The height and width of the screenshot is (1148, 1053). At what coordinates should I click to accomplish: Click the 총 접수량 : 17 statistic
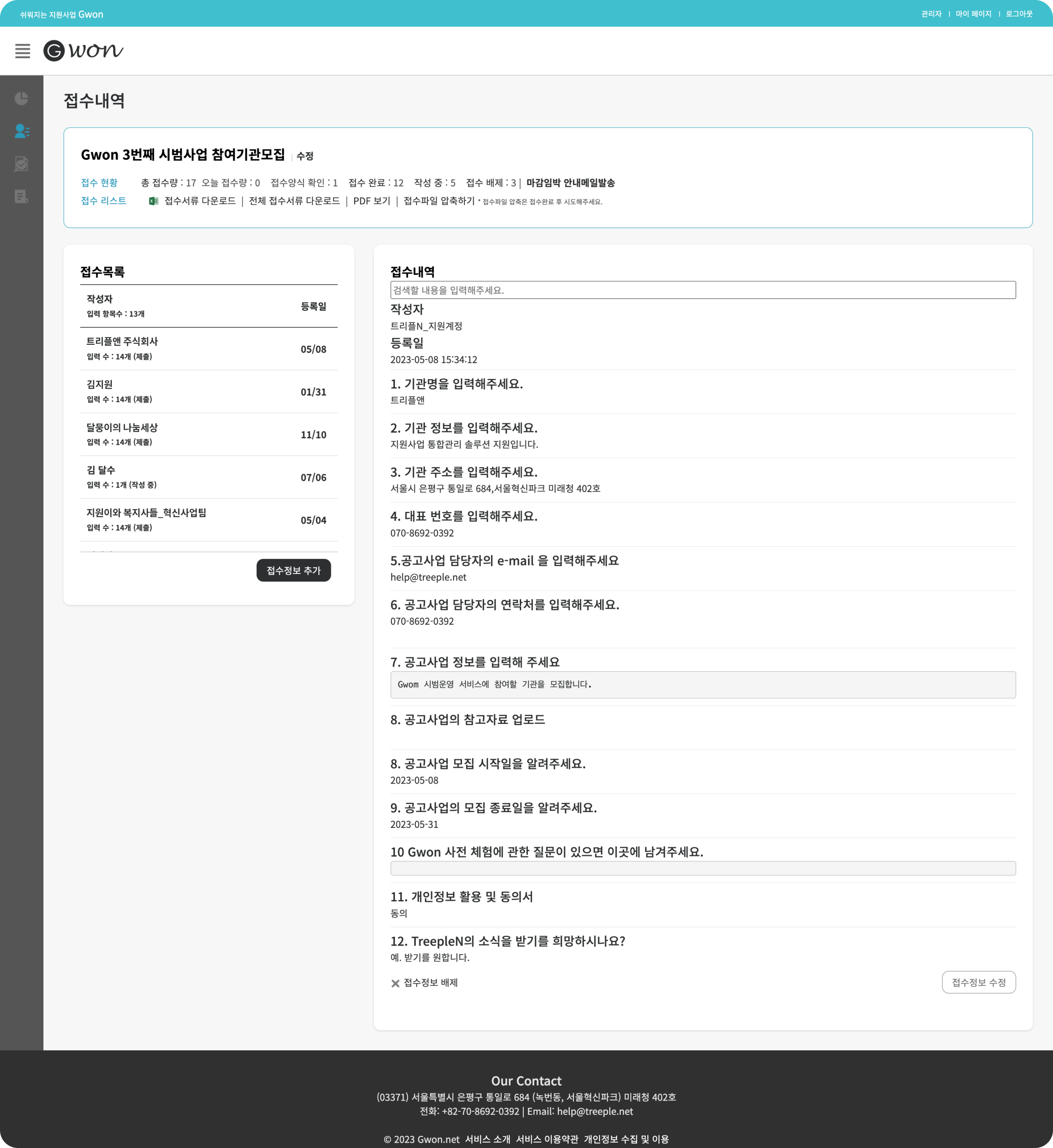pos(169,183)
